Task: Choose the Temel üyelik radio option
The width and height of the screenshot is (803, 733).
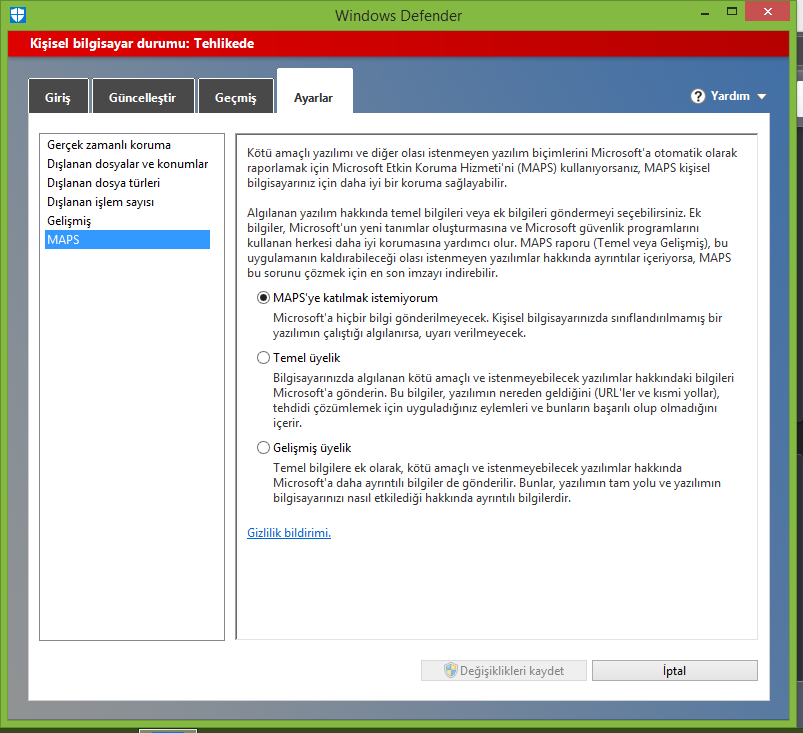Action: tap(263, 358)
